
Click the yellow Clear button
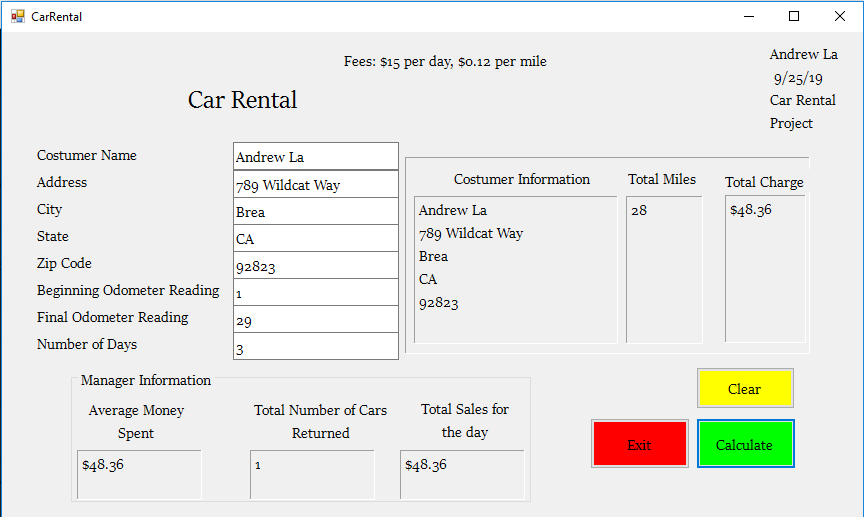click(744, 389)
